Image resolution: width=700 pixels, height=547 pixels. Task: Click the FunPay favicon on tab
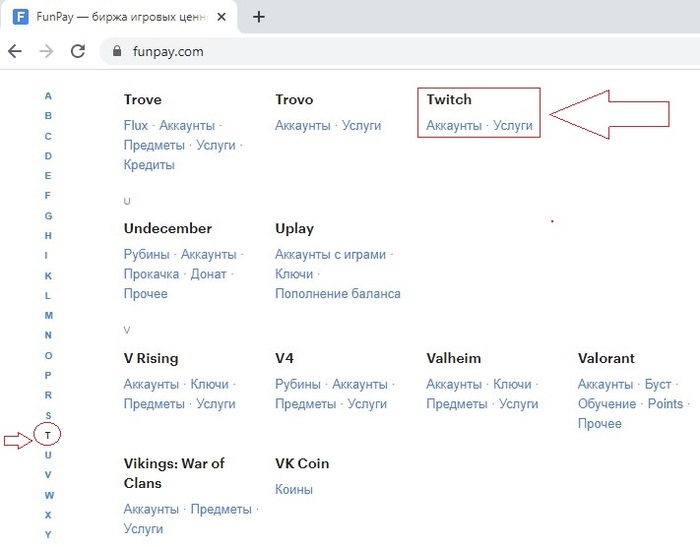tap(20, 16)
